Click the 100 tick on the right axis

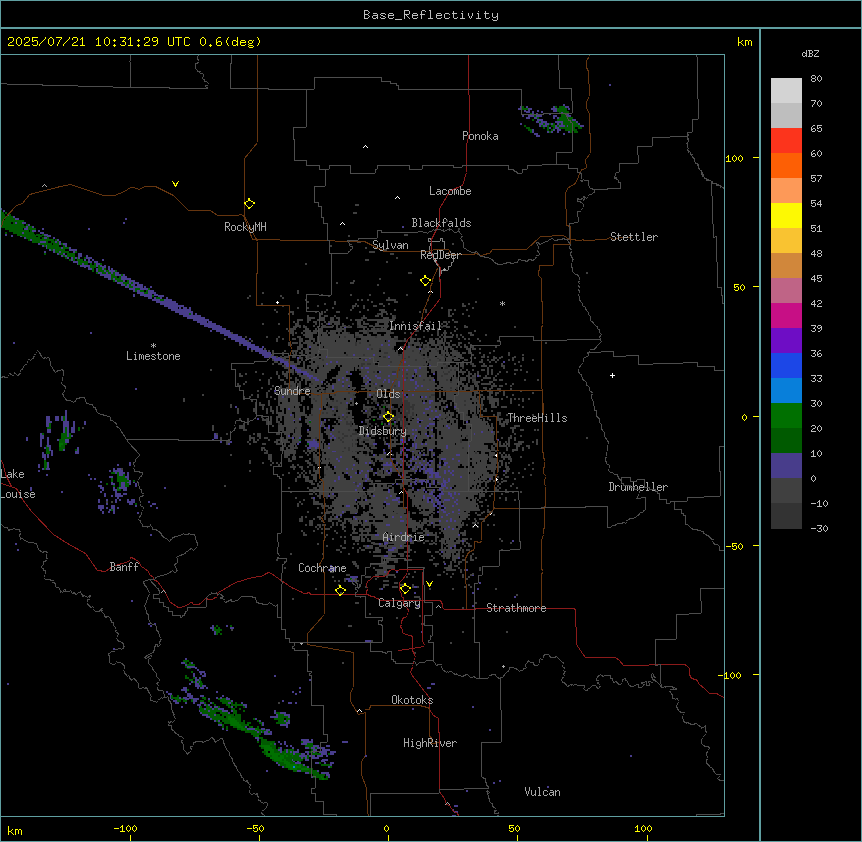pyautogui.click(x=734, y=158)
